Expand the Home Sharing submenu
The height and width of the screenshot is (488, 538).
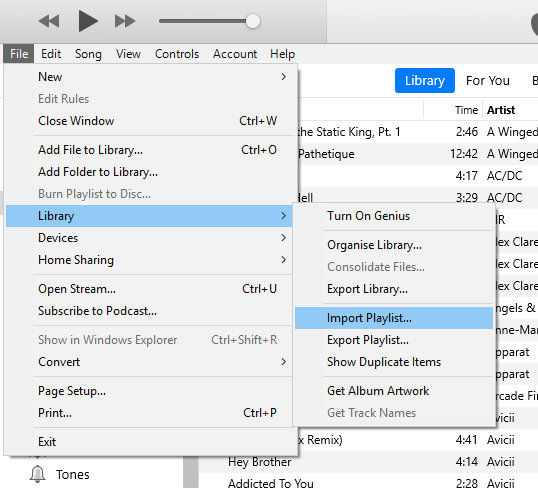(149, 260)
